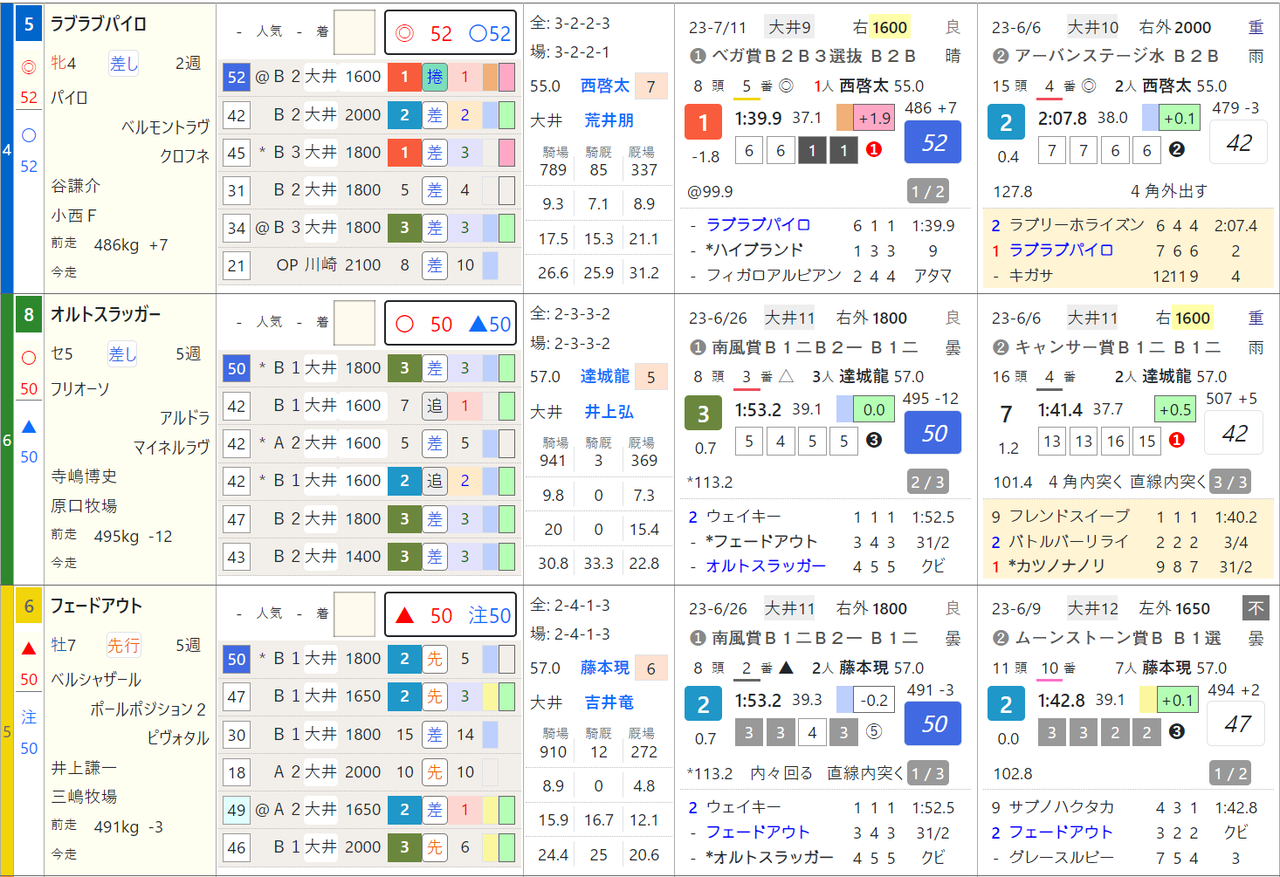This screenshot has height=877, width=1280.
Task: Click the breeder name 三嶋牧場
Action: (x=84, y=796)
